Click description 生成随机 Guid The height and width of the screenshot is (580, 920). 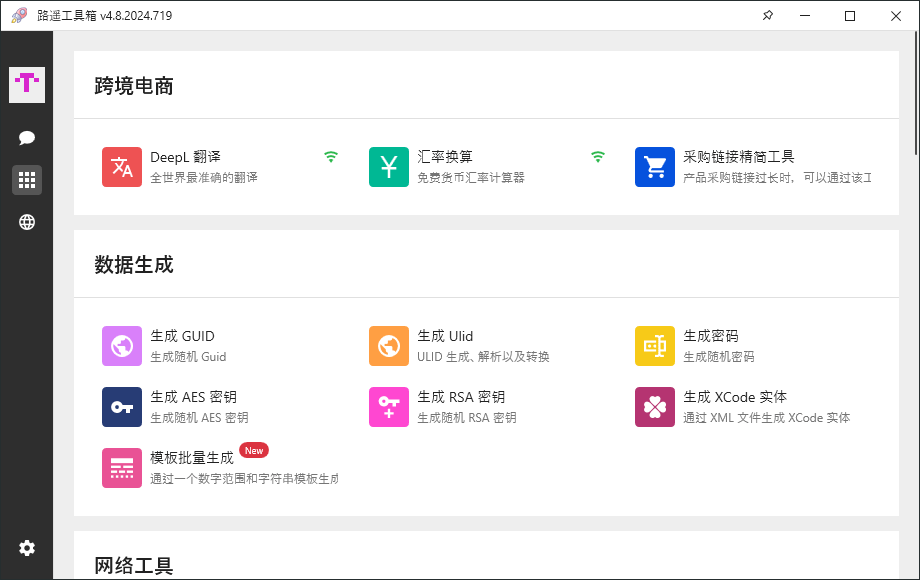(x=188, y=357)
